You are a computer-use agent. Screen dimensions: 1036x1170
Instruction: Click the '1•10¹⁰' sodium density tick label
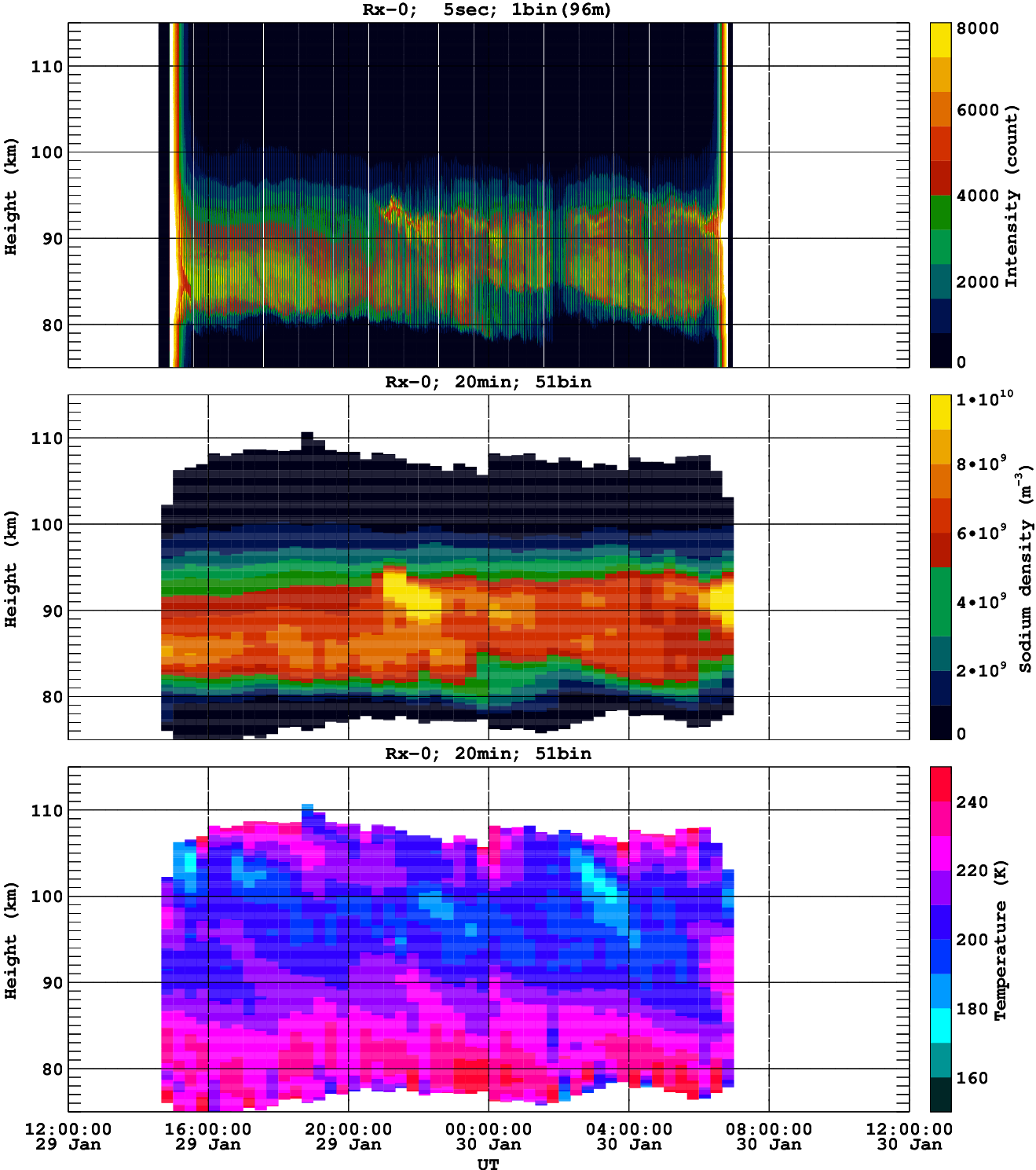pyautogui.click(x=983, y=398)
